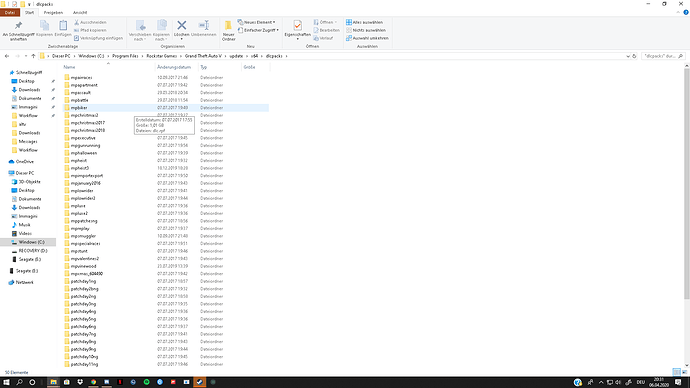Create a Neuer Ordner from the ribbon

(228, 30)
